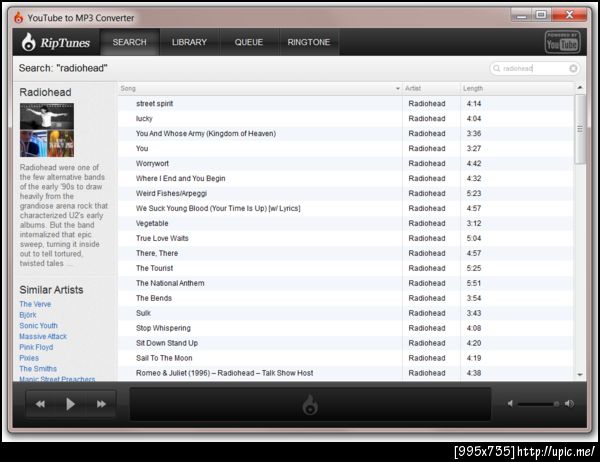The height and width of the screenshot is (462, 600).
Task: Switch to the SEARCH tab
Action: click(x=129, y=42)
